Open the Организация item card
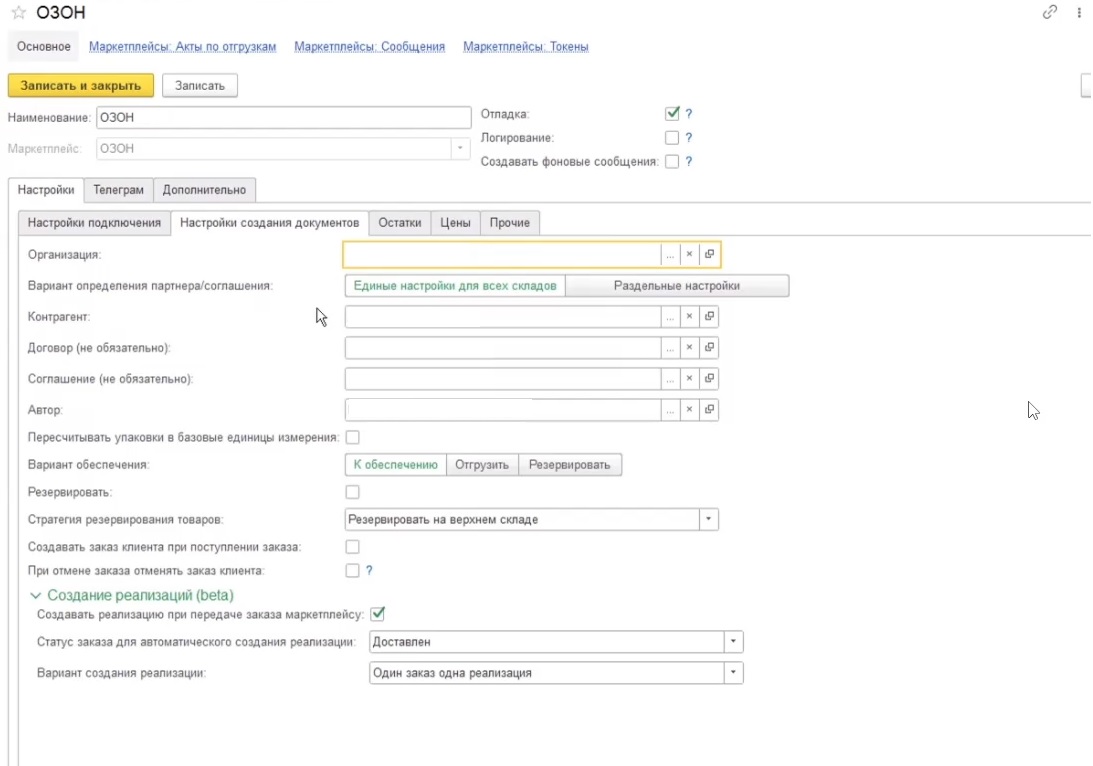This screenshot has width=1093, height=766. tap(709, 254)
